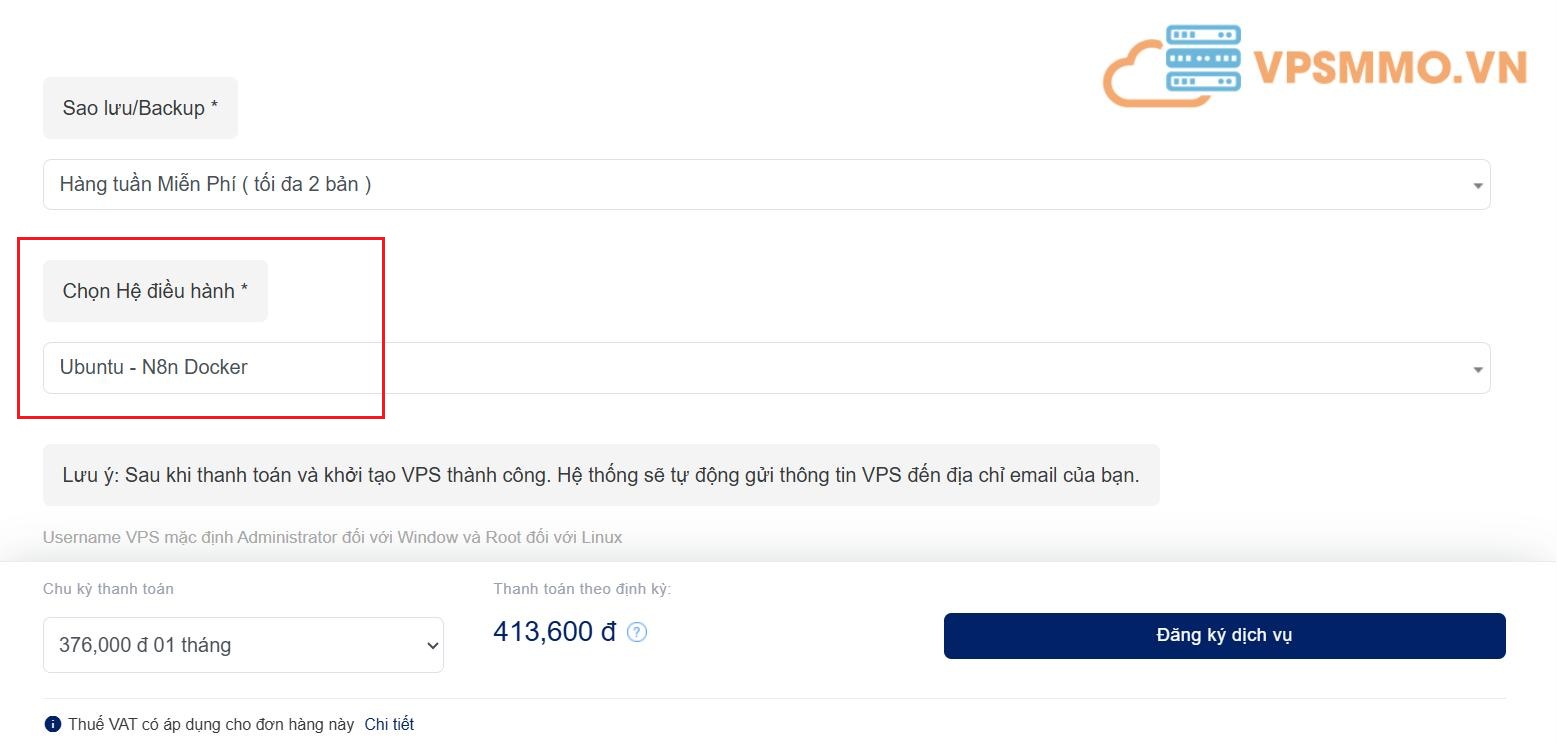Click the VPSMMO.VN logo text
1557x746 pixels.
click(1390, 67)
